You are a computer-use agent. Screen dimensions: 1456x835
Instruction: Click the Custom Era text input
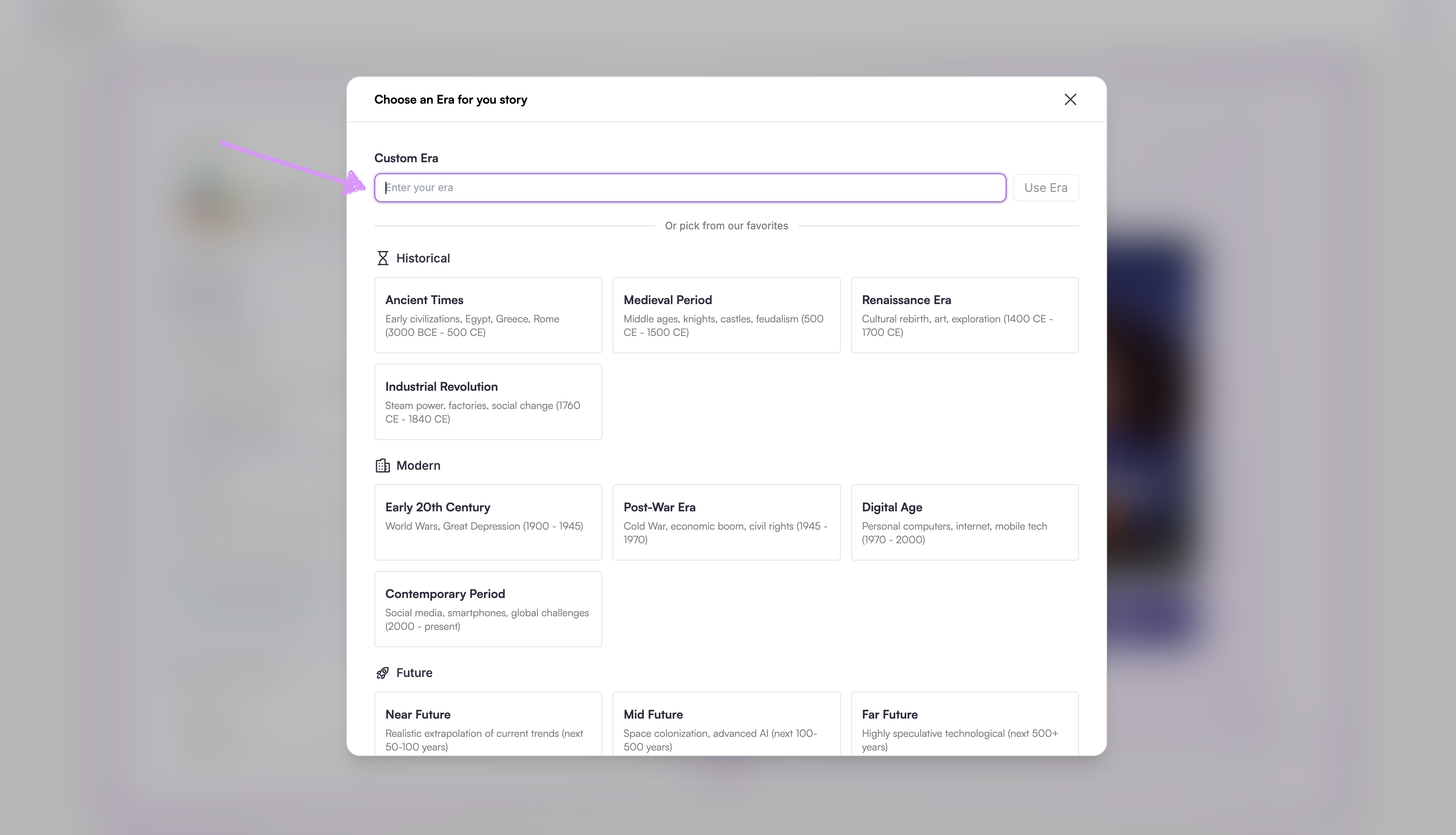tap(690, 188)
